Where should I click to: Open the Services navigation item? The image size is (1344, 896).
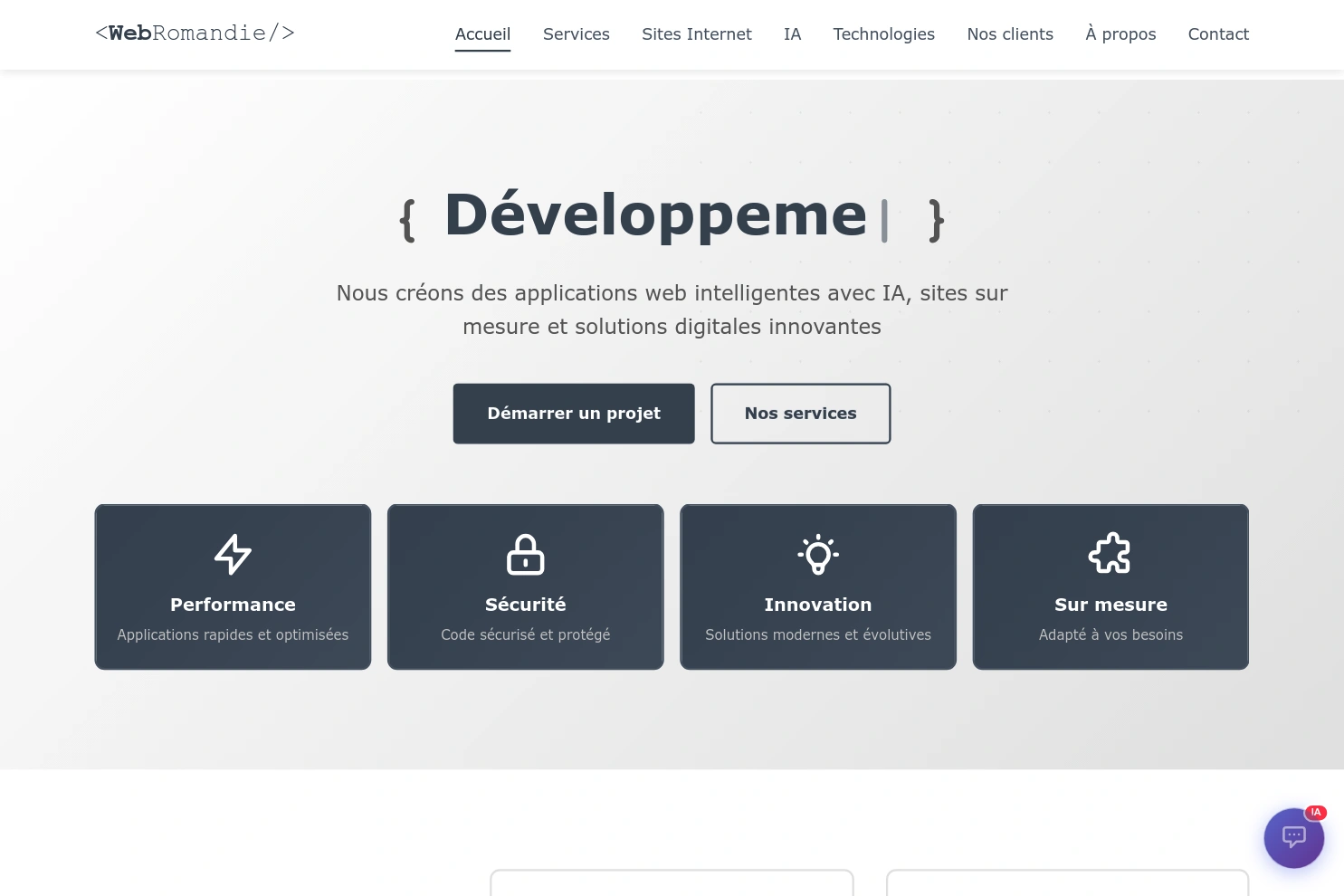point(576,34)
